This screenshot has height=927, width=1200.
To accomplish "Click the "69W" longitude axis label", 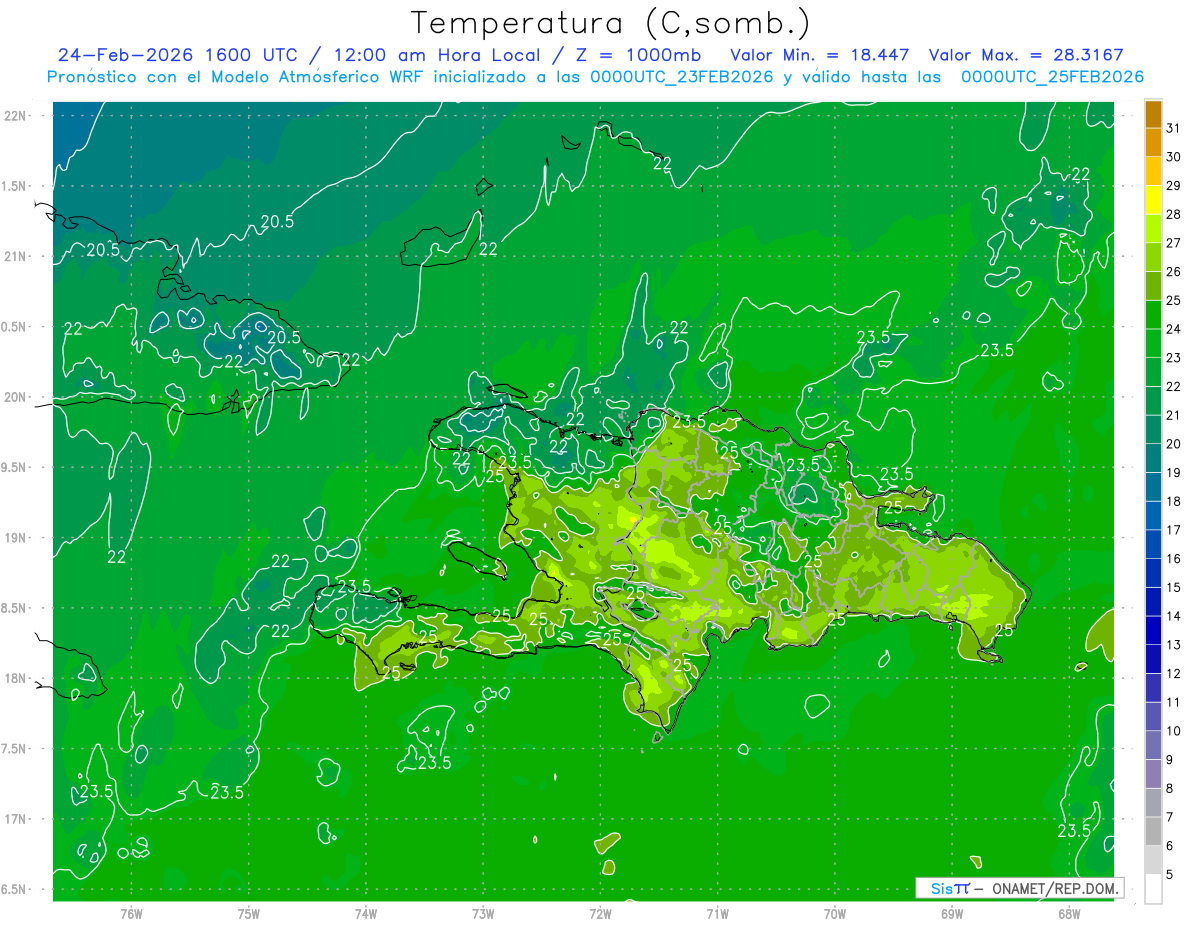I will click(952, 913).
